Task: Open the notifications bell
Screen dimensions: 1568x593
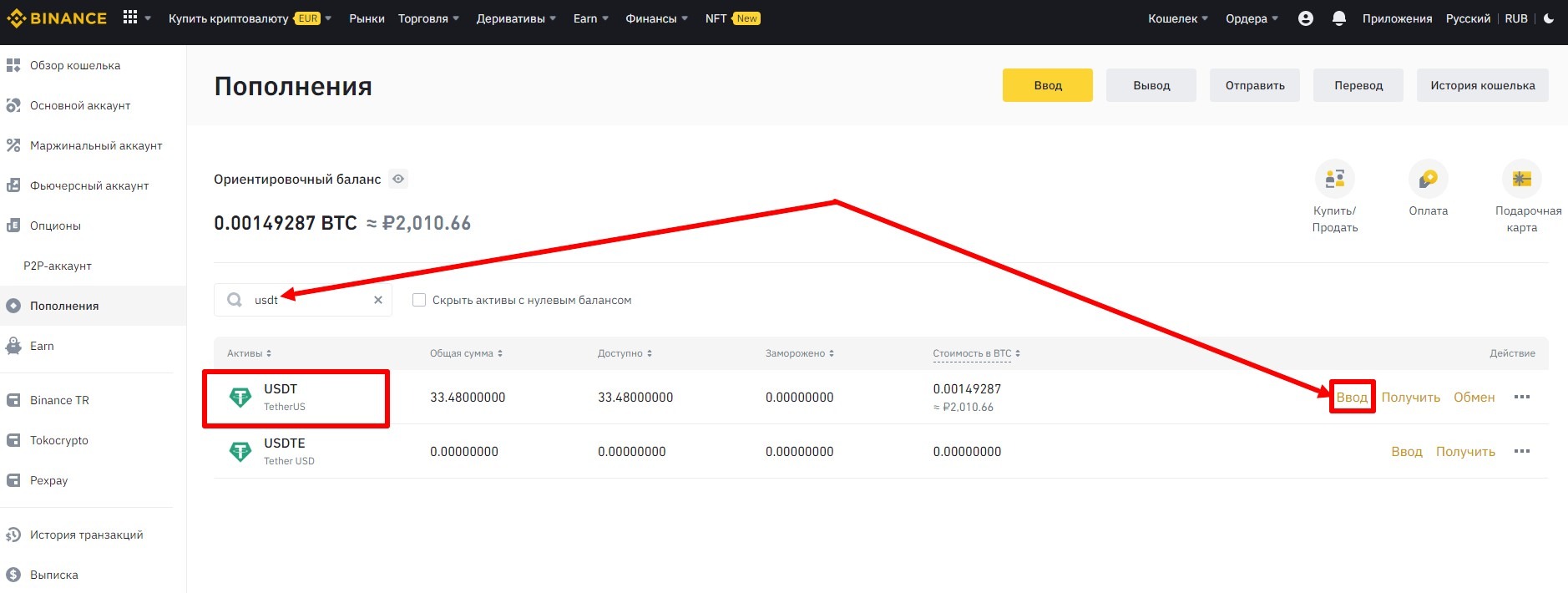Action: pyautogui.click(x=1339, y=18)
